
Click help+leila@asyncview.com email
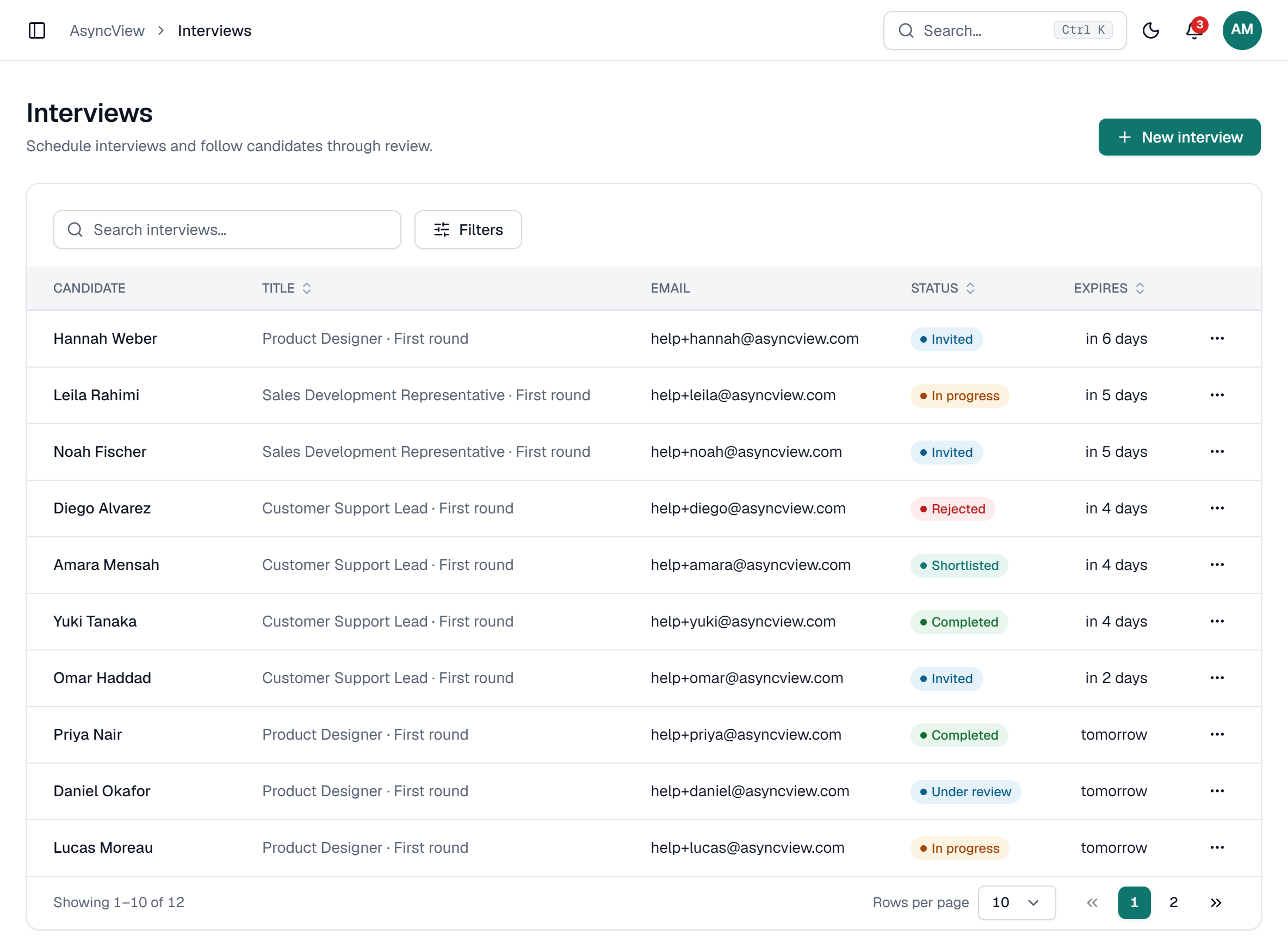(x=743, y=395)
